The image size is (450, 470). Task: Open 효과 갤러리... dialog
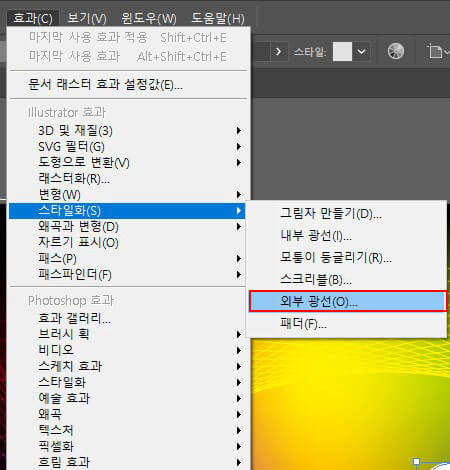[x=128, y=318]
